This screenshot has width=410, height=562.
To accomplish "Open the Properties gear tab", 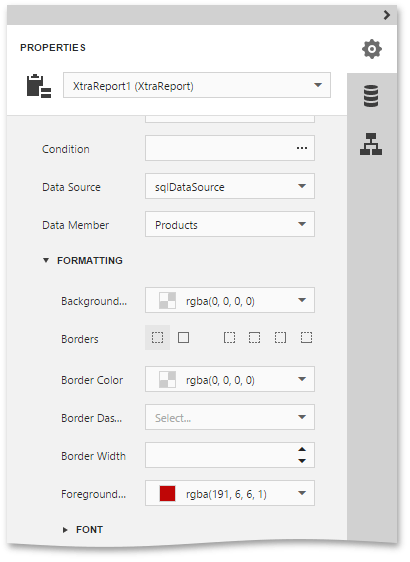I will (372, 49).
